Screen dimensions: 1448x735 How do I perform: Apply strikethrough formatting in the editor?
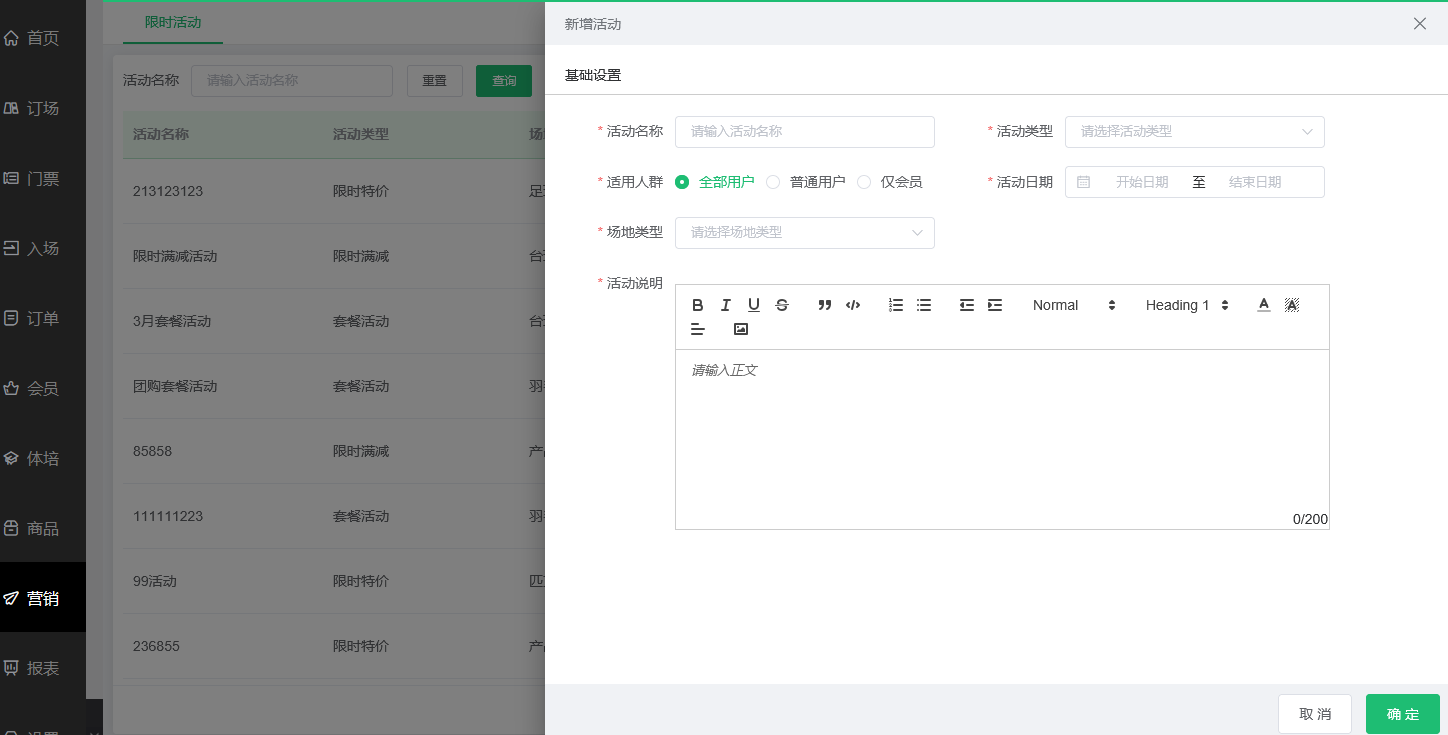click(x=781, y=305)
